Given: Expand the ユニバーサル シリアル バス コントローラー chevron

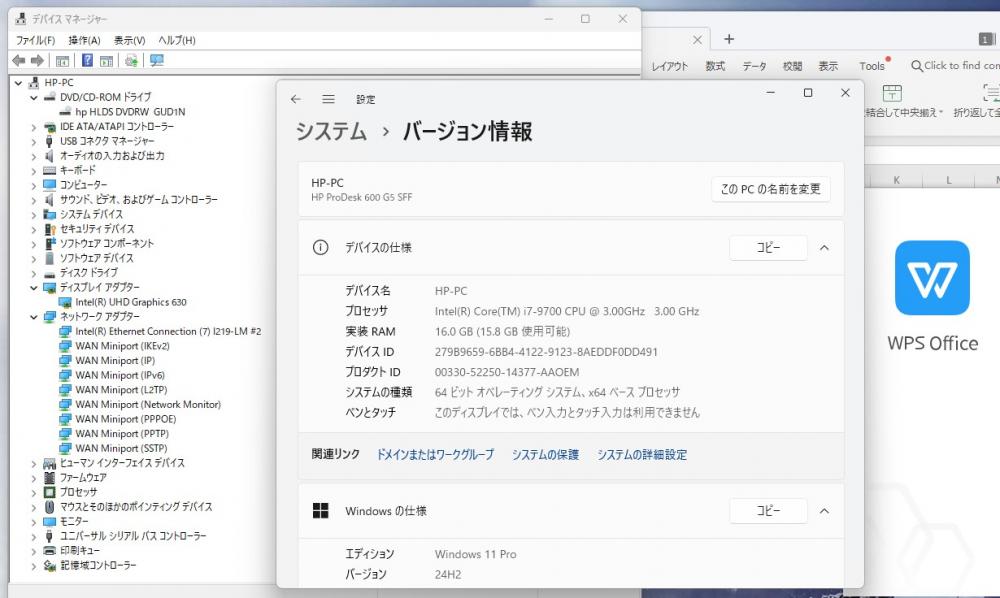Looking at the screenshot, I should pos(34,537).
